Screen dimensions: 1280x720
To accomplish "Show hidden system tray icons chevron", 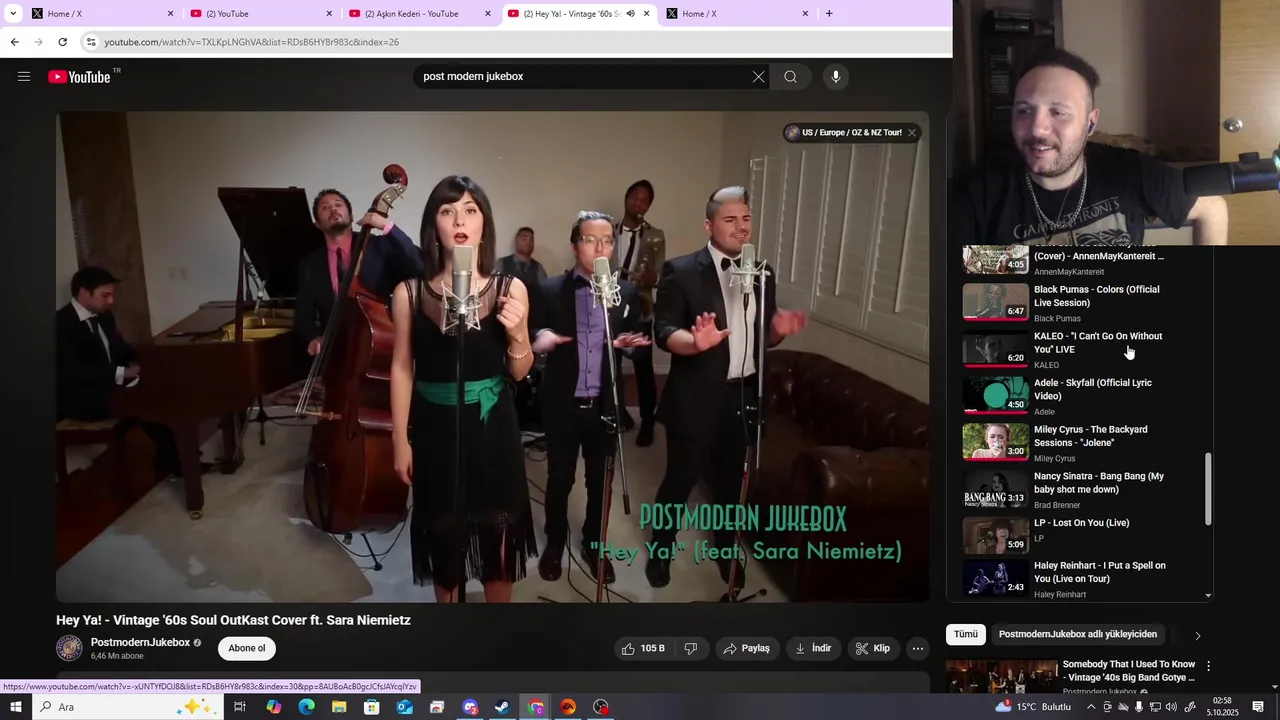I will (x=1091, y=707).
